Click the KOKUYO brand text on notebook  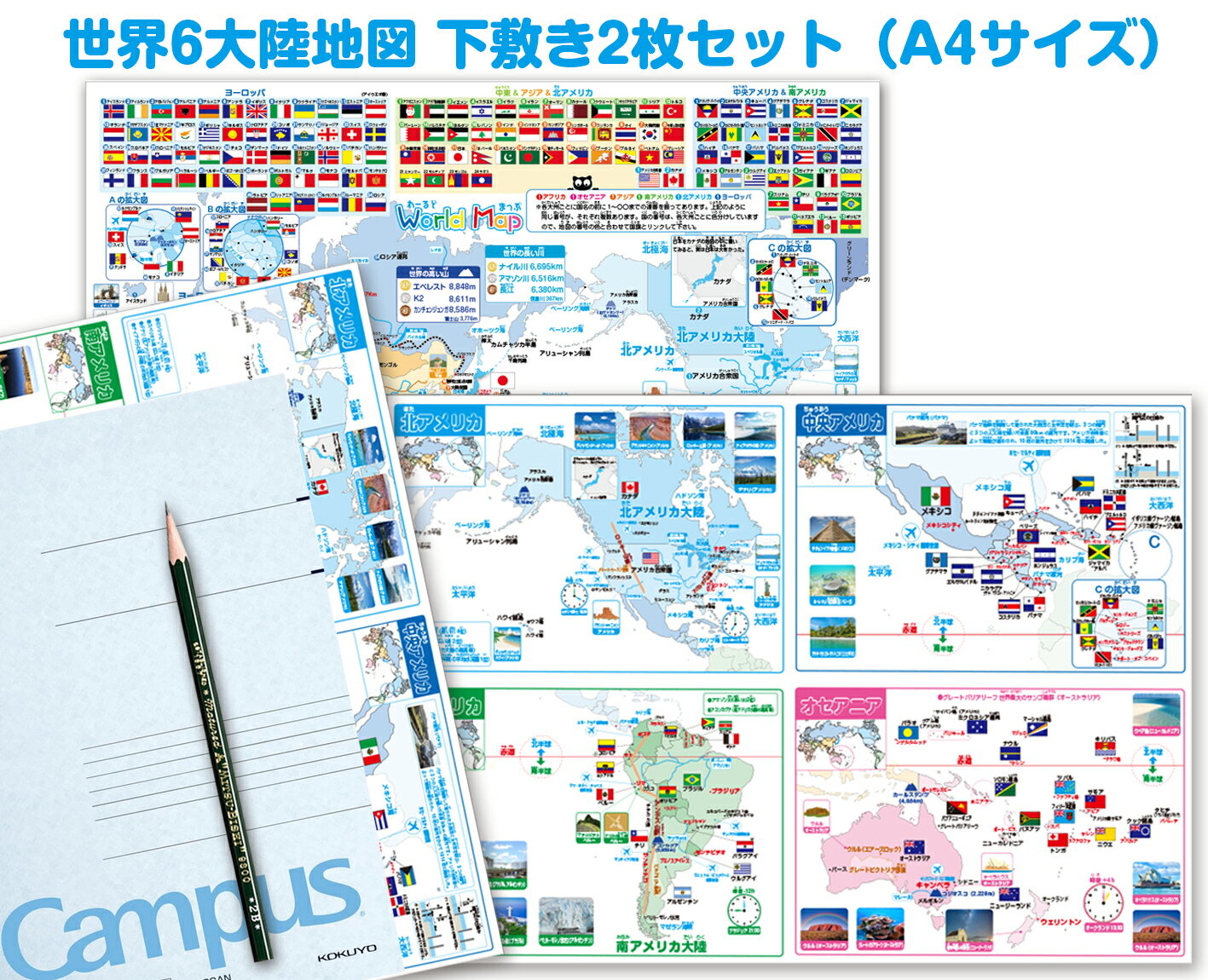[346, 952]
